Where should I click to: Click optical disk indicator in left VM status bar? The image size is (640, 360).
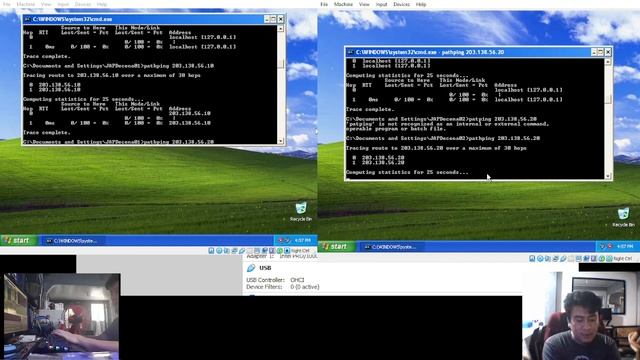[219, 251]
